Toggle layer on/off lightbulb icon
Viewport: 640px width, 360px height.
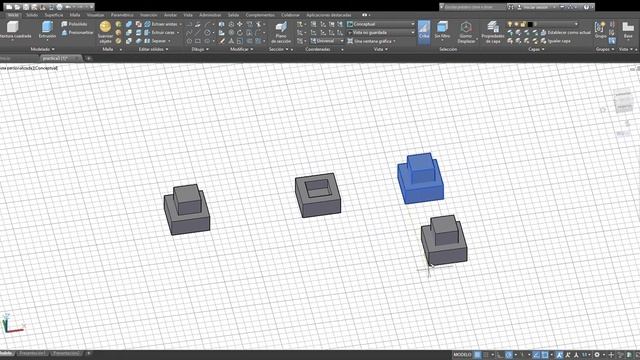[510, 24]
